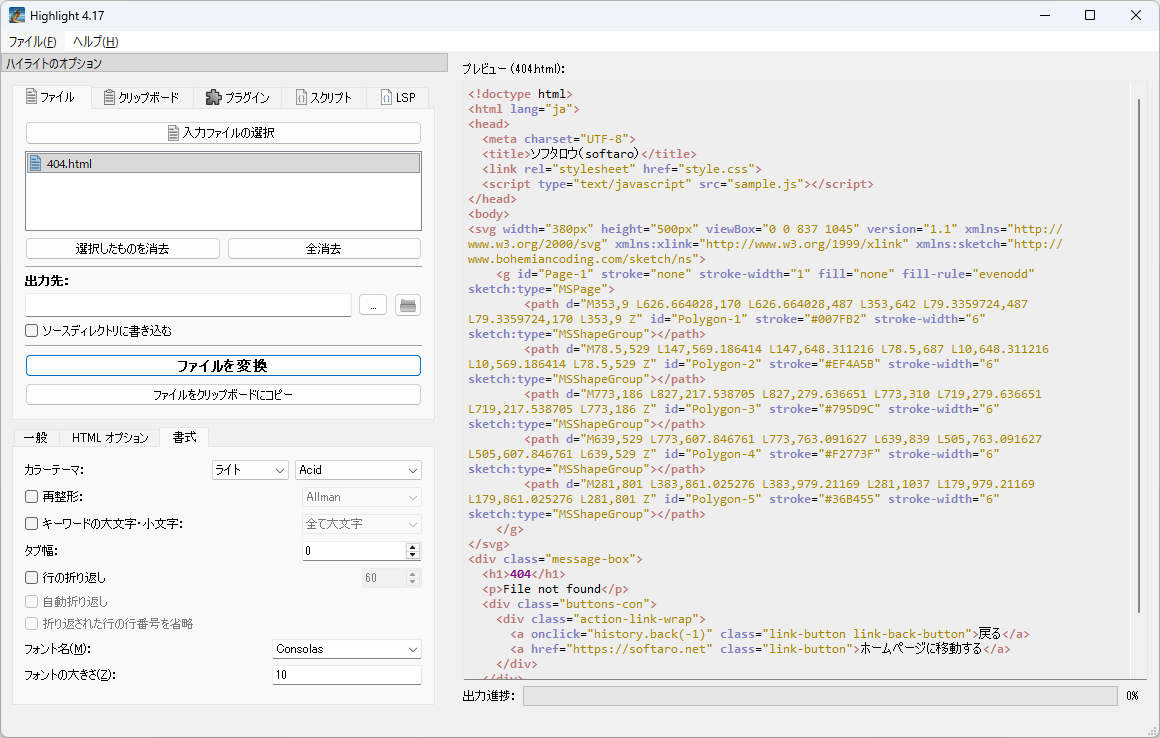This screenshot has height=738, width=1160.
Task: Click the 出力進捗 progress bar
Action: pos(819,696)
